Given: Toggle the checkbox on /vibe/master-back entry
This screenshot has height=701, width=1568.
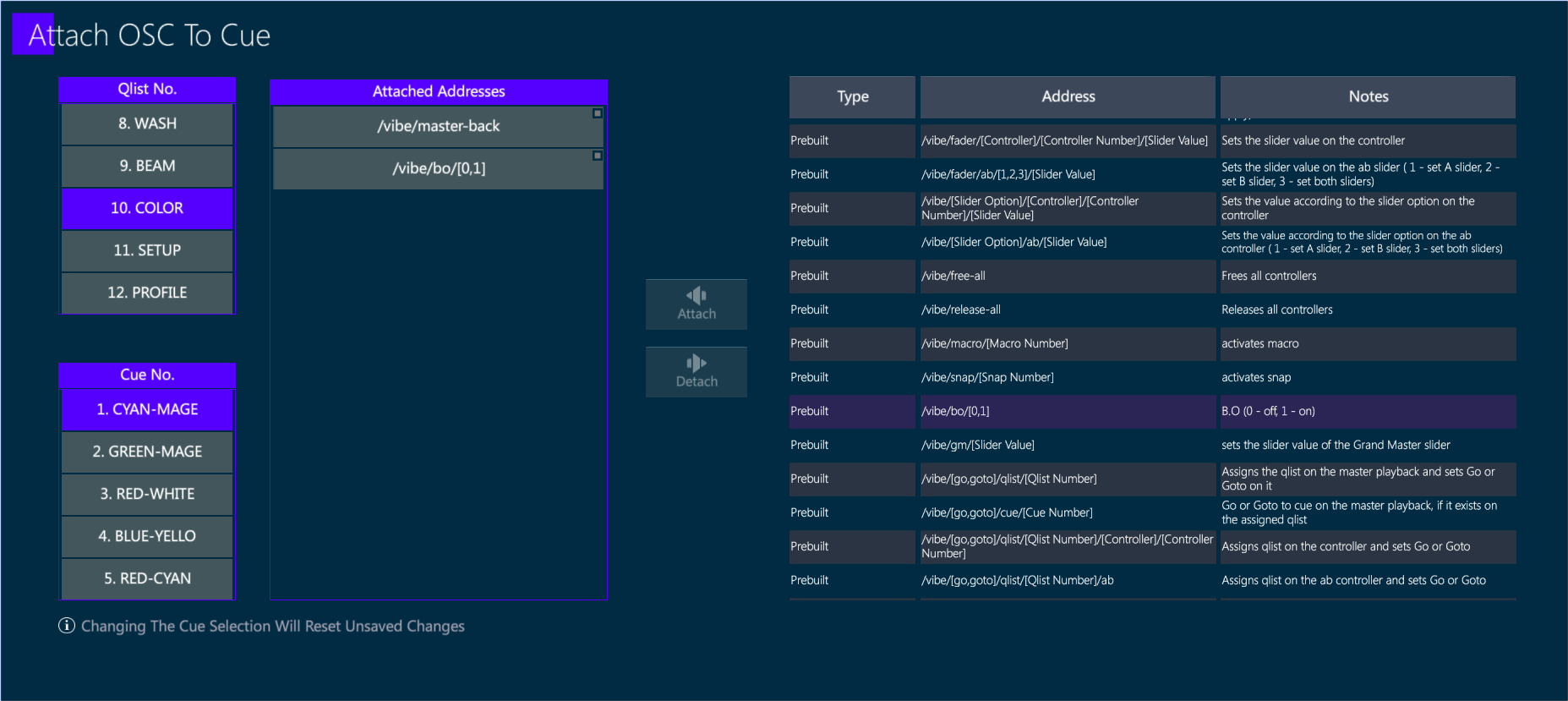Looking at the screenshot, I should (597, 113).
